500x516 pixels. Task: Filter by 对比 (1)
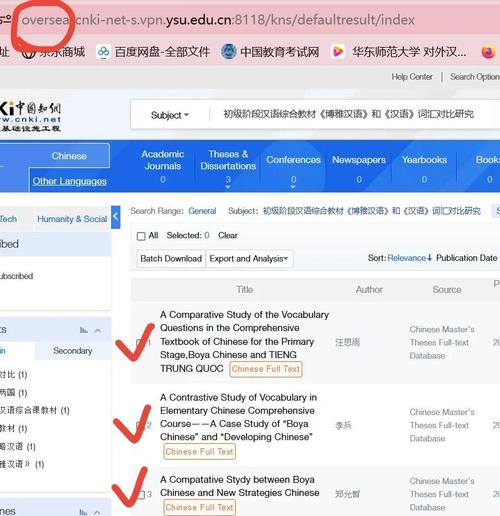click(x=13, y=375)
